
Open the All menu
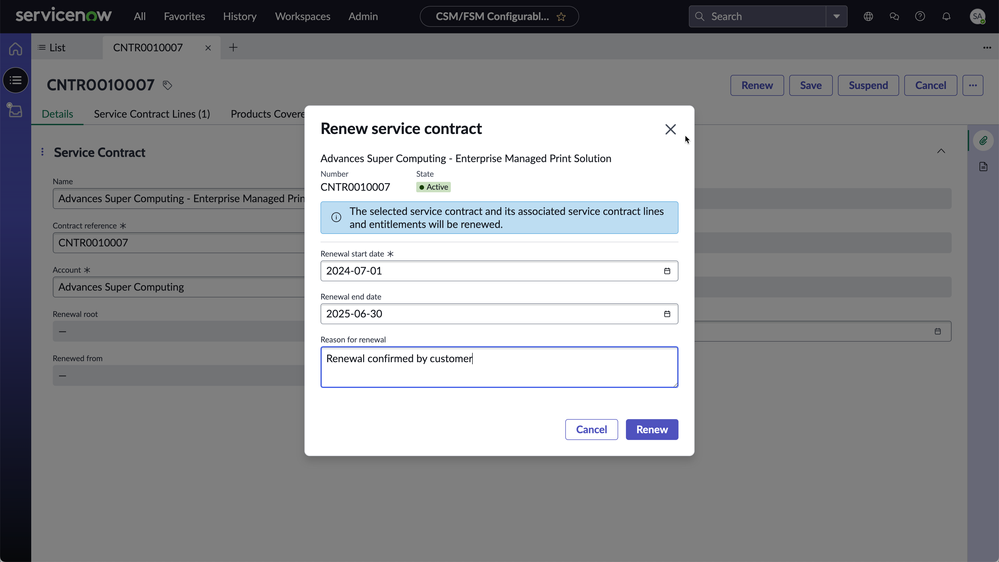pyautogui.click(x=140, y=17)
